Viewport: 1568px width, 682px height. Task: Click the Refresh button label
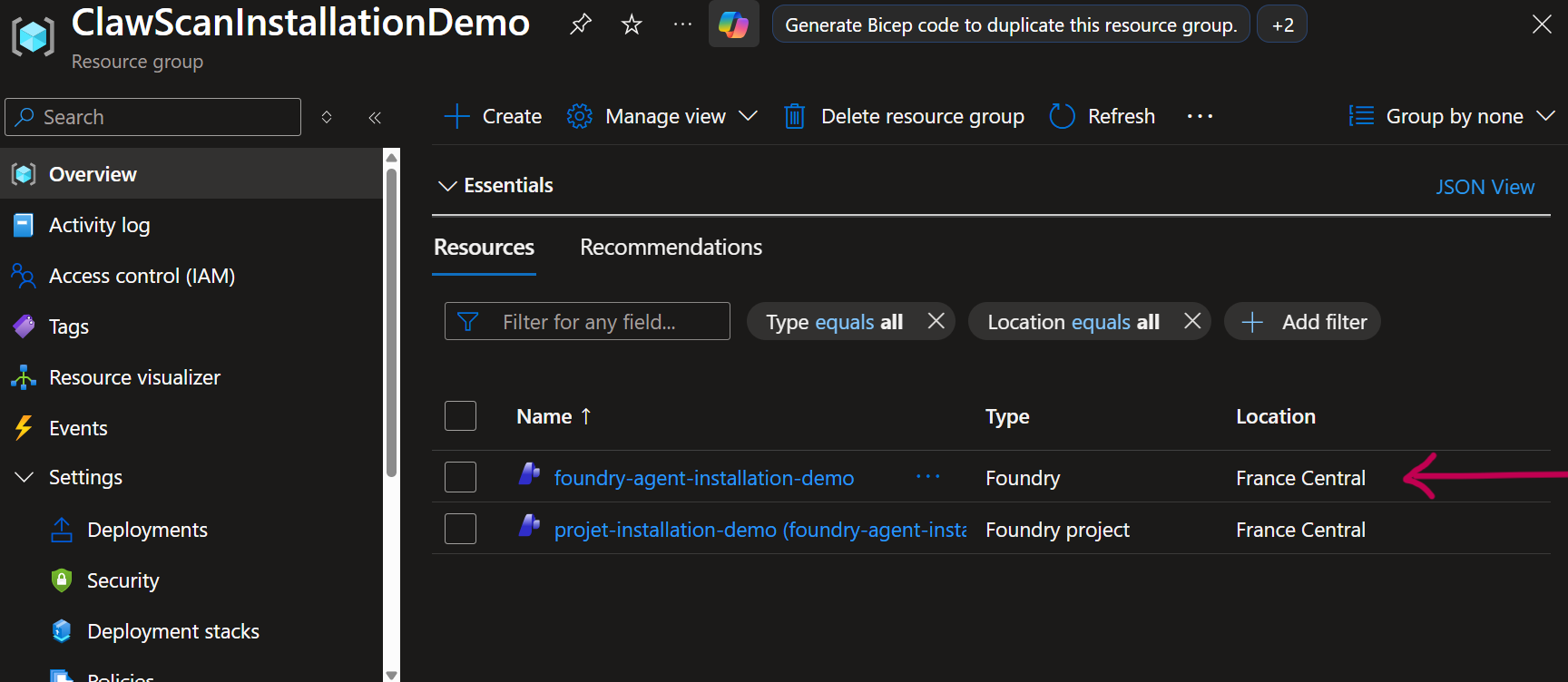click(1122, 116)
